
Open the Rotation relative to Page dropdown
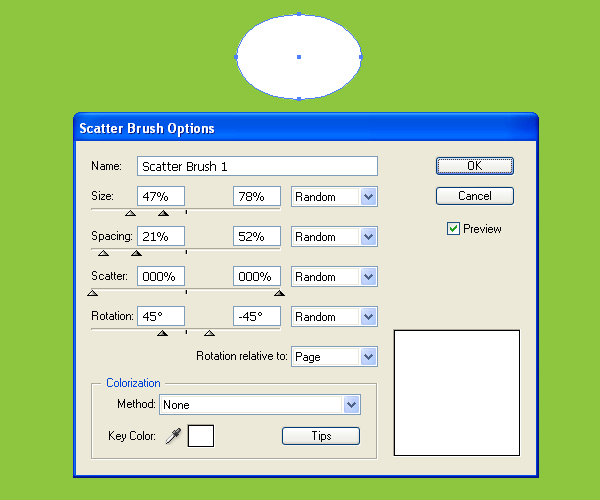point(334,357)
